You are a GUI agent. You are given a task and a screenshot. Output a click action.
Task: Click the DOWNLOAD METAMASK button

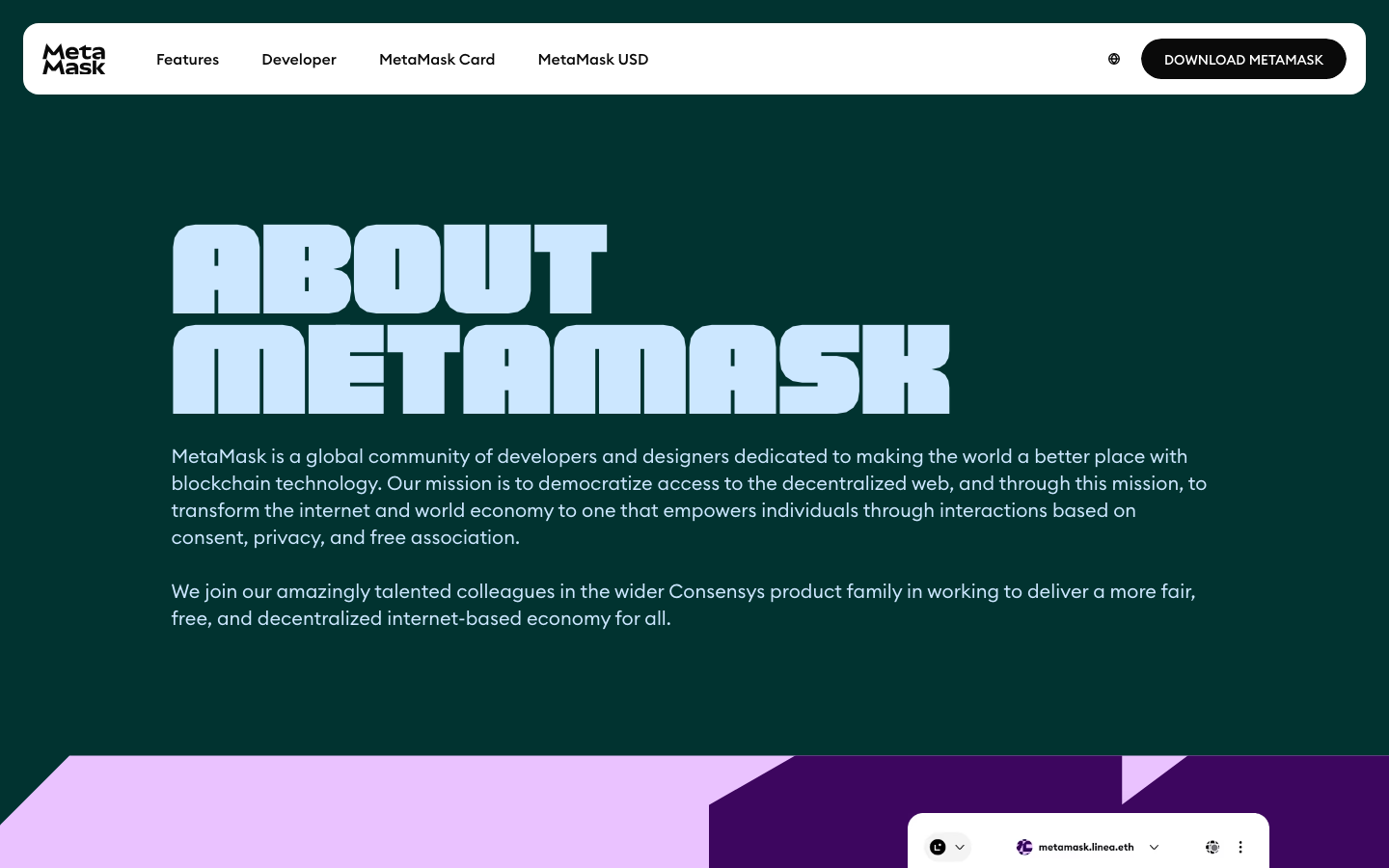coord(1244,59)
